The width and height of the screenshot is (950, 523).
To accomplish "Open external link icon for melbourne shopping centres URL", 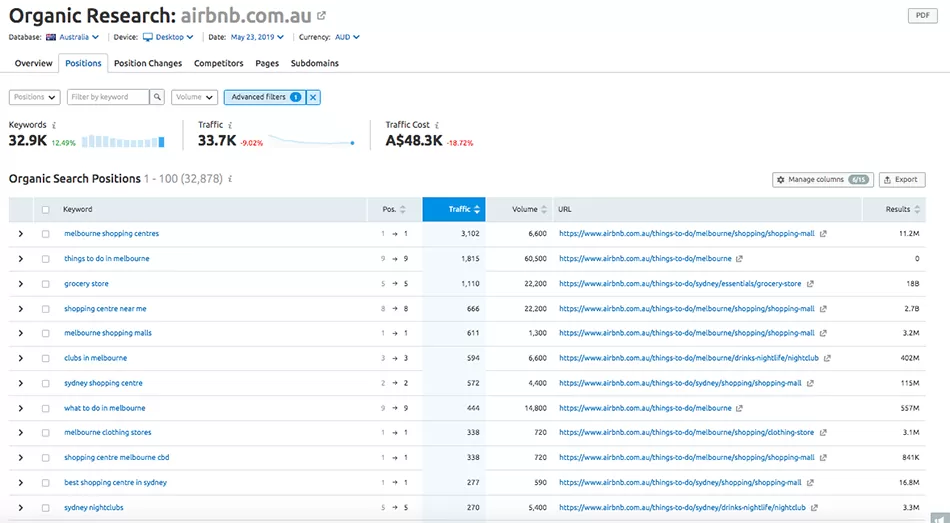I will pyautogui.click(x=823, y=233).
